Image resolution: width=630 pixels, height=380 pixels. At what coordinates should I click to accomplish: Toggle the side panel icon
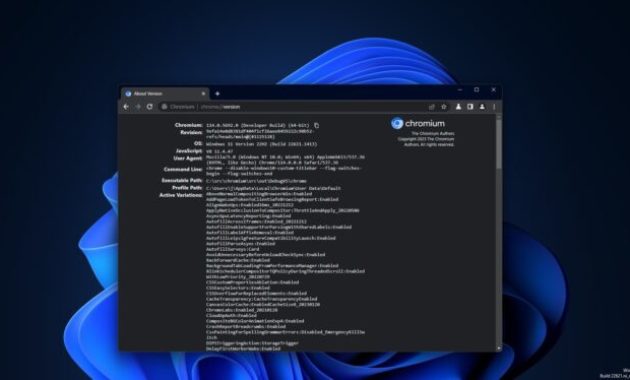point(470,107)
